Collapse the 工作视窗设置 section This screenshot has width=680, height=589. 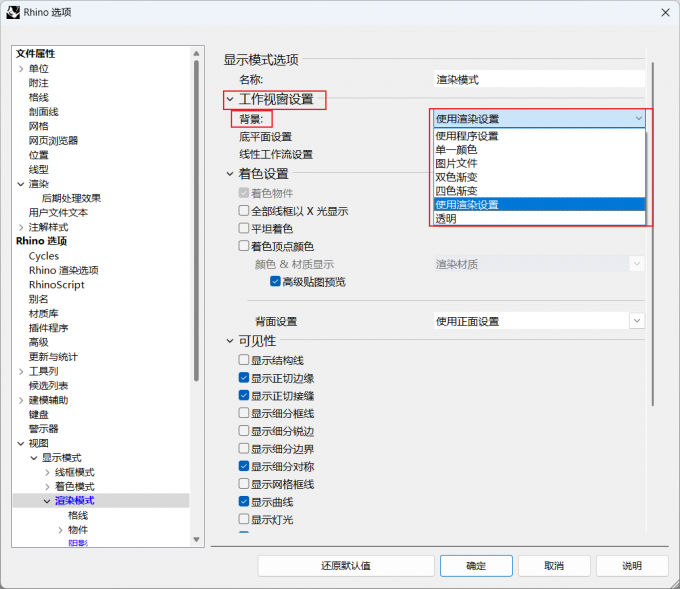coord(230,99)
